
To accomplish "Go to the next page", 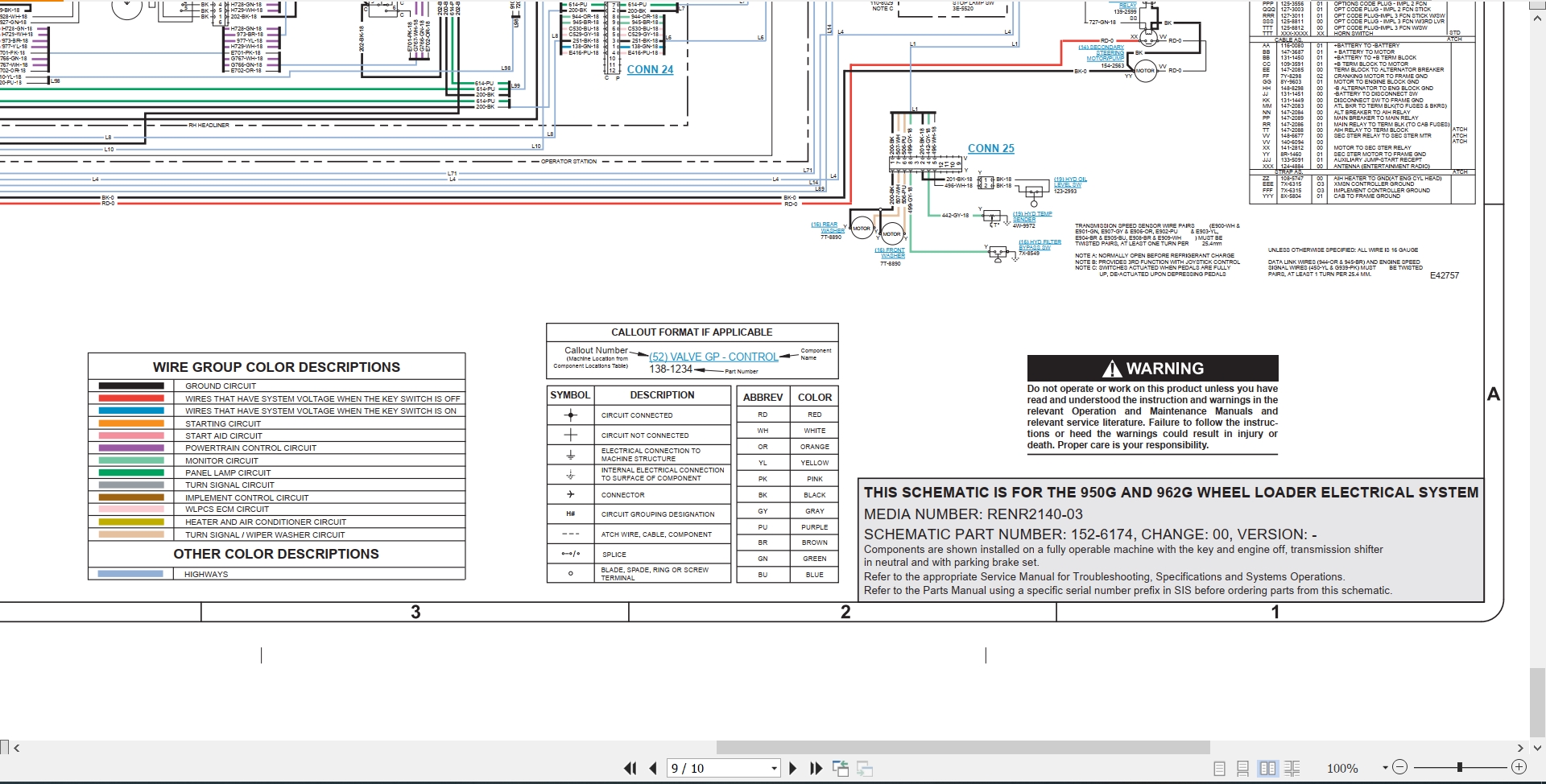I will [x=793, y=769].
